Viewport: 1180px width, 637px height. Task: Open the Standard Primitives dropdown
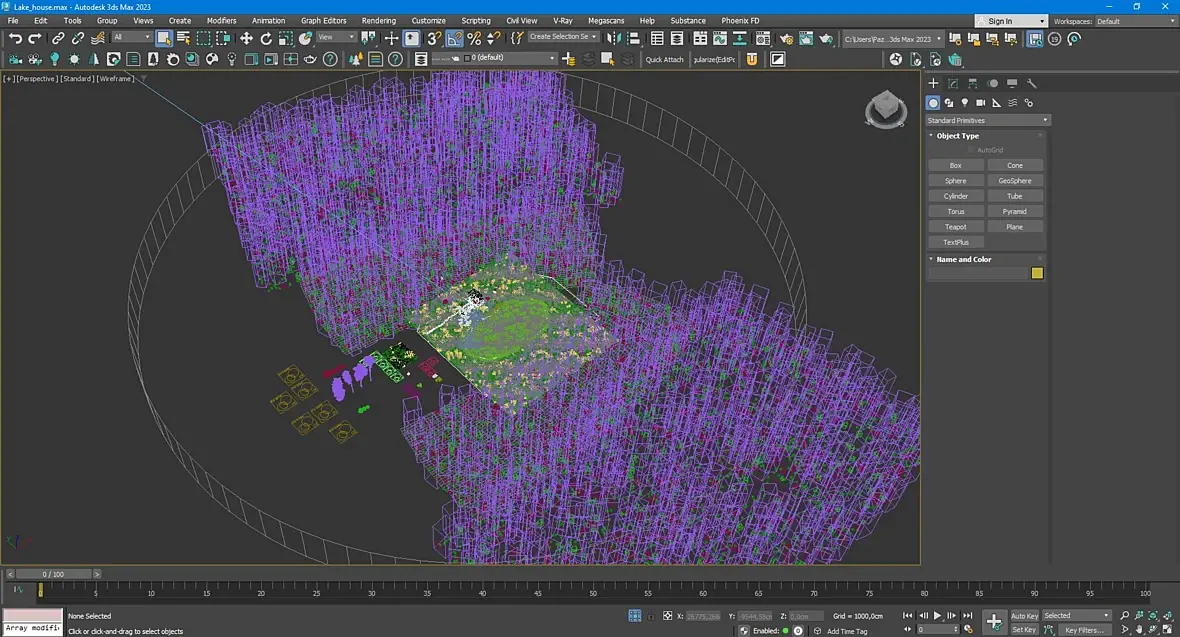[x=987, y=120]
